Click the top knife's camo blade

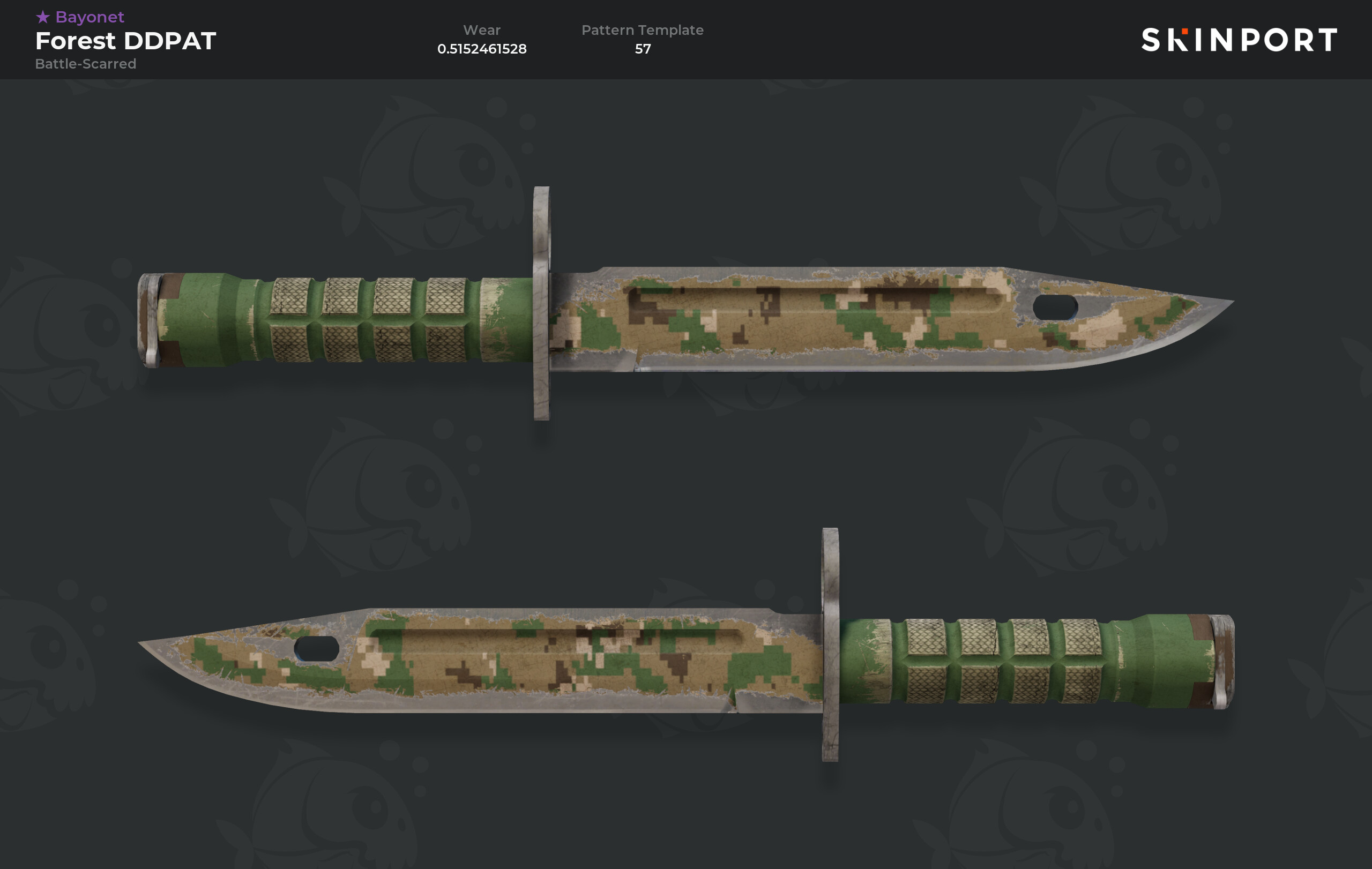pos(889,319)
